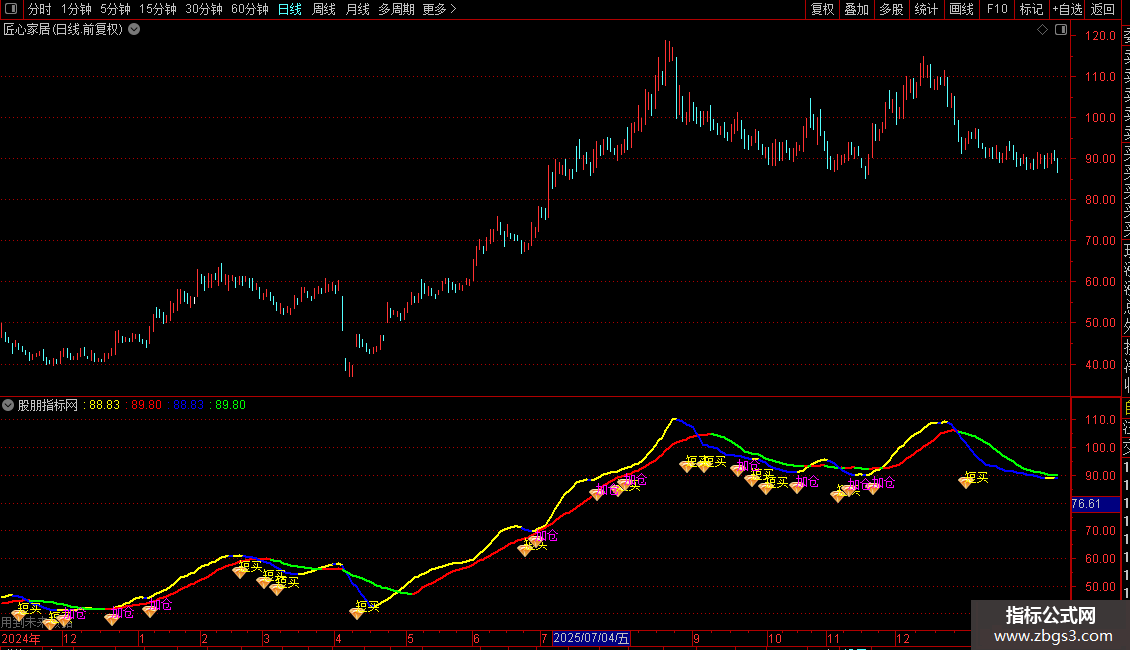Screen dimensions: 1130x650
Task: Click the diamond 短买 signal icon in April
Action: 357,610
